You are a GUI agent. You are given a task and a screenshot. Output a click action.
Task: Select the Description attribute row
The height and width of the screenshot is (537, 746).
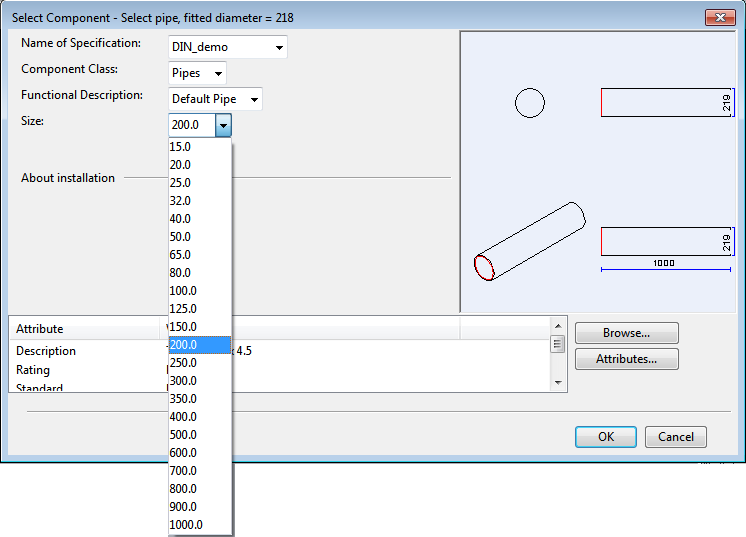point(46,351)
